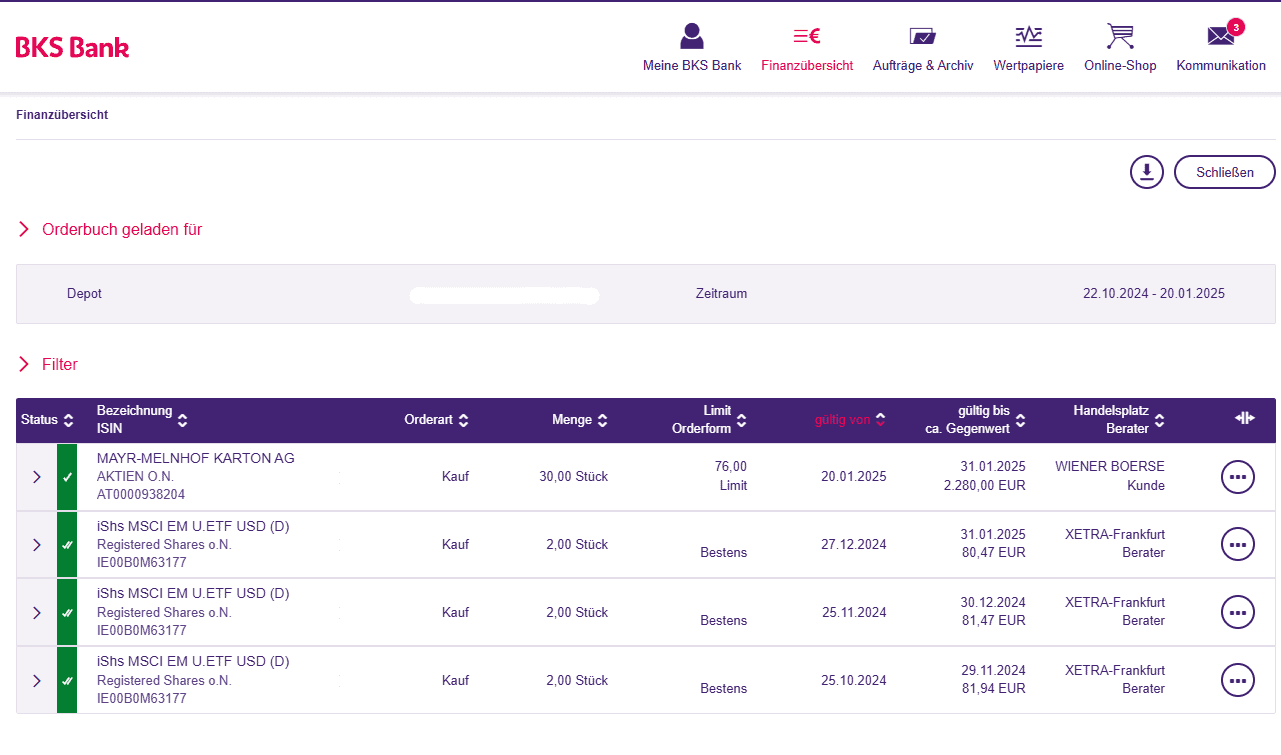Open the Wertpapiere menu

click(1028, 48)
